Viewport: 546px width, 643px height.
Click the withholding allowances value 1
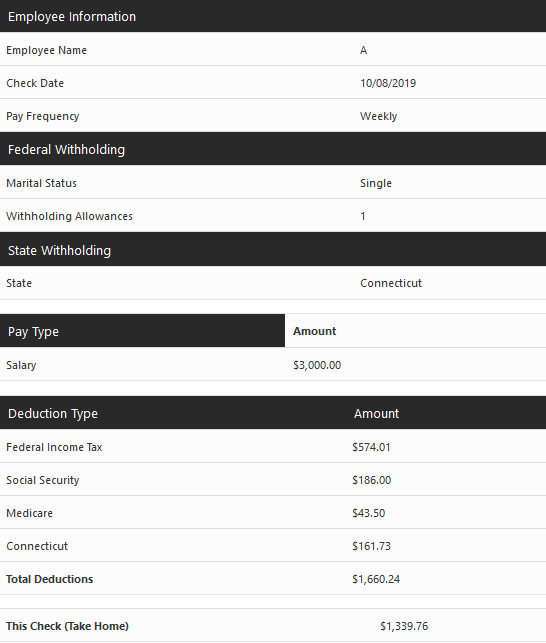(x=363, y=216)
